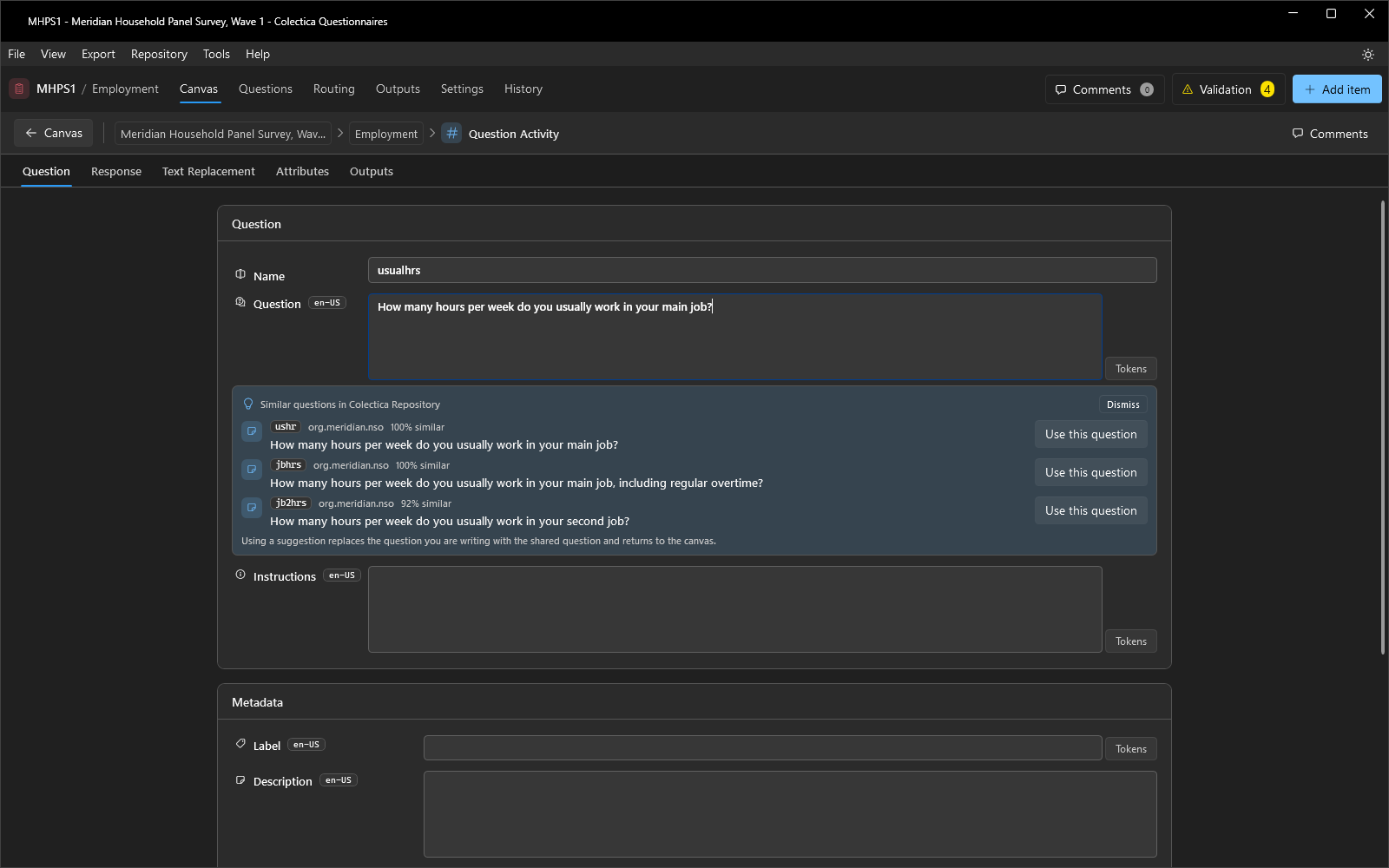Click the en-US tag beside Question
1389x868 pixels.
tap(327, 303)
